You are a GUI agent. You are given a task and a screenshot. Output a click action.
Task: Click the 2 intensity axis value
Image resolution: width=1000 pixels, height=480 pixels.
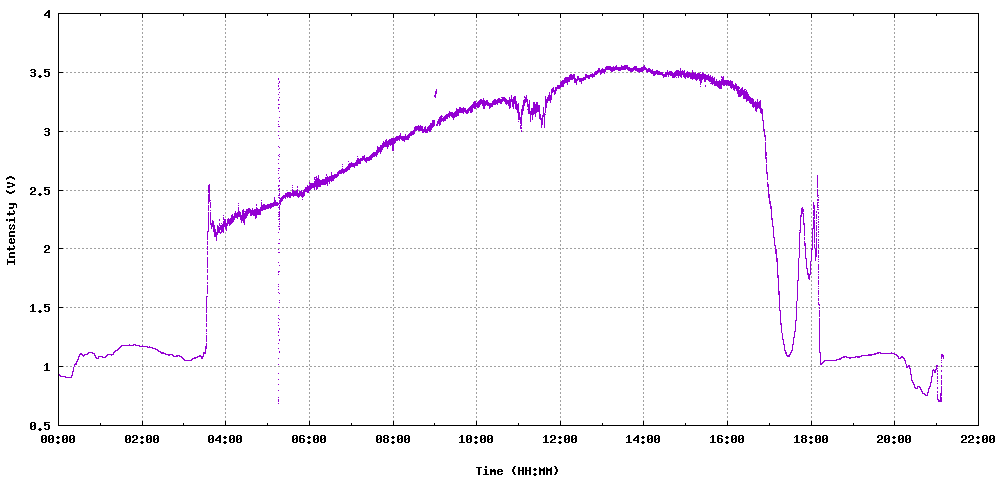[x=48, y=249]
